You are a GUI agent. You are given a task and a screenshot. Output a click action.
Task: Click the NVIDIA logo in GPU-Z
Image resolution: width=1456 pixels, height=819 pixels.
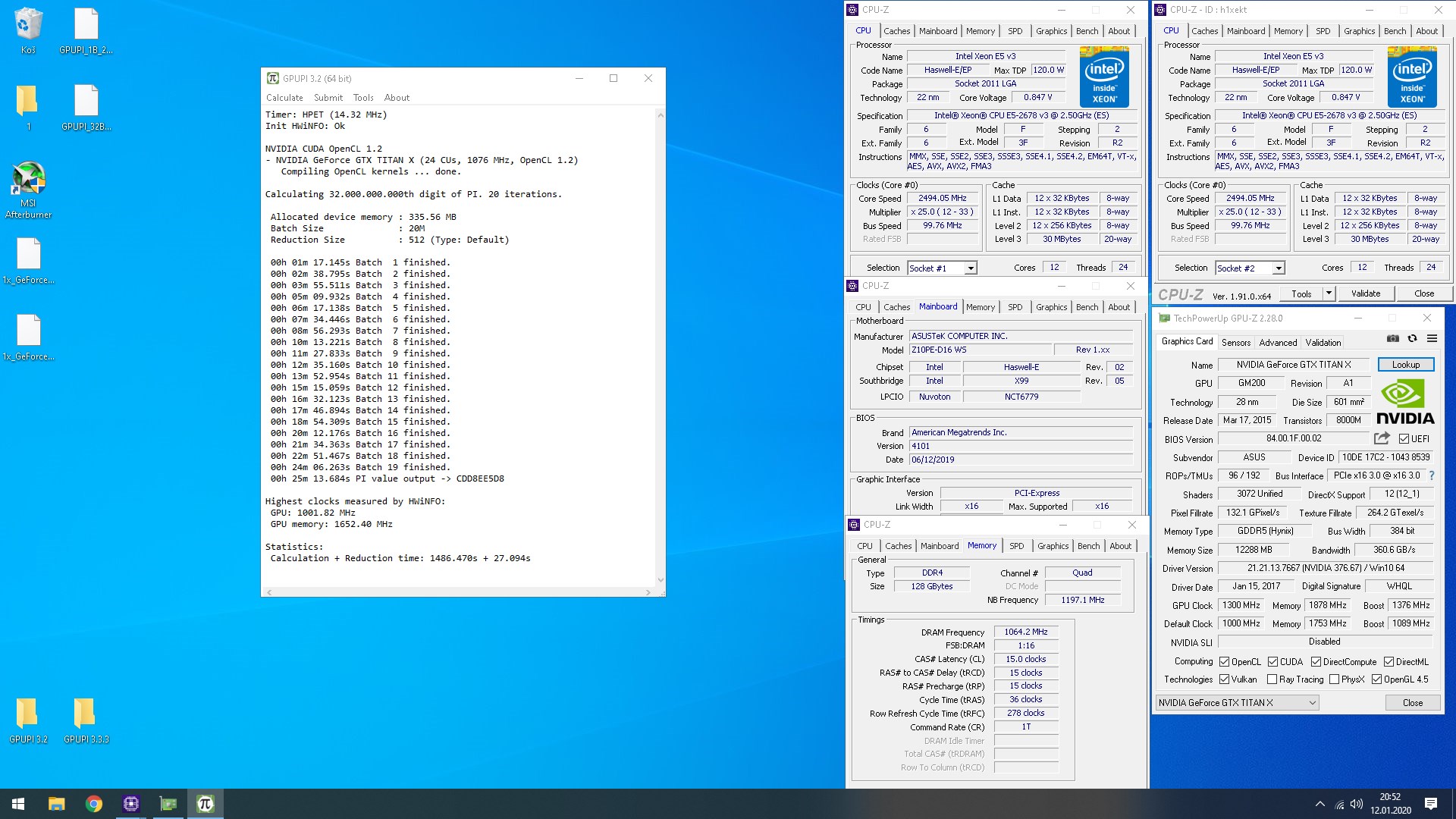1404,403
